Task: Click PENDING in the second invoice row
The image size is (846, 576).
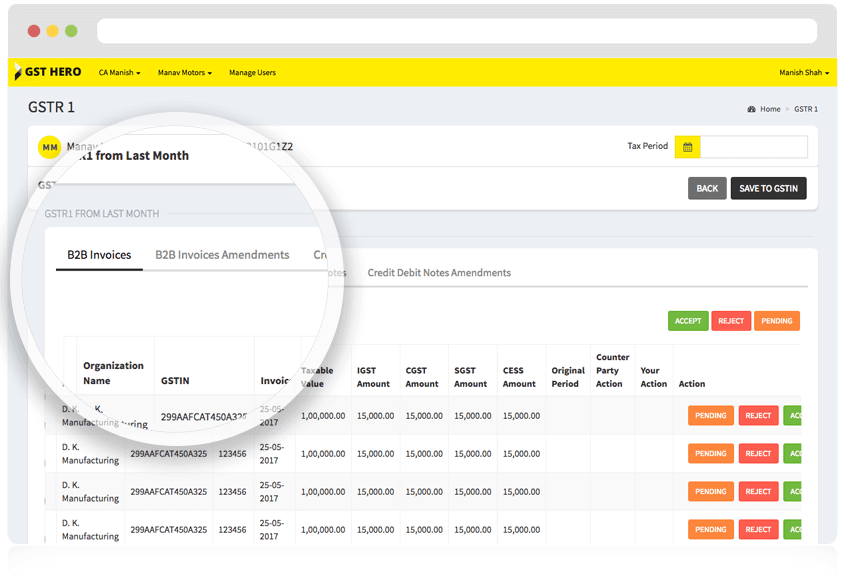Action: (711, 454)
